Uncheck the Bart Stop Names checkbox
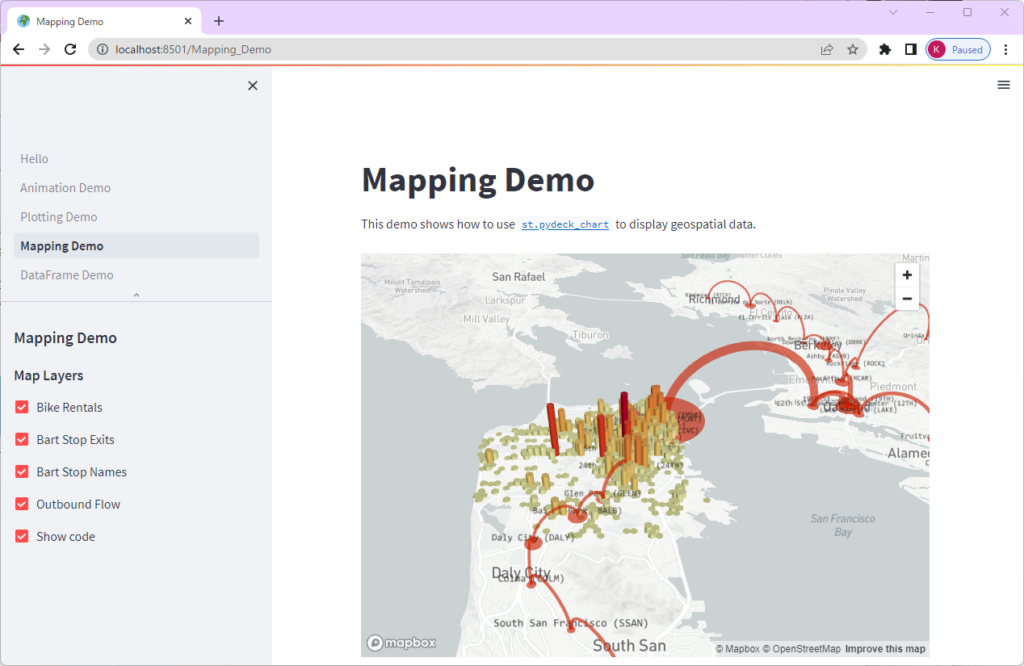 pos(22,472)
